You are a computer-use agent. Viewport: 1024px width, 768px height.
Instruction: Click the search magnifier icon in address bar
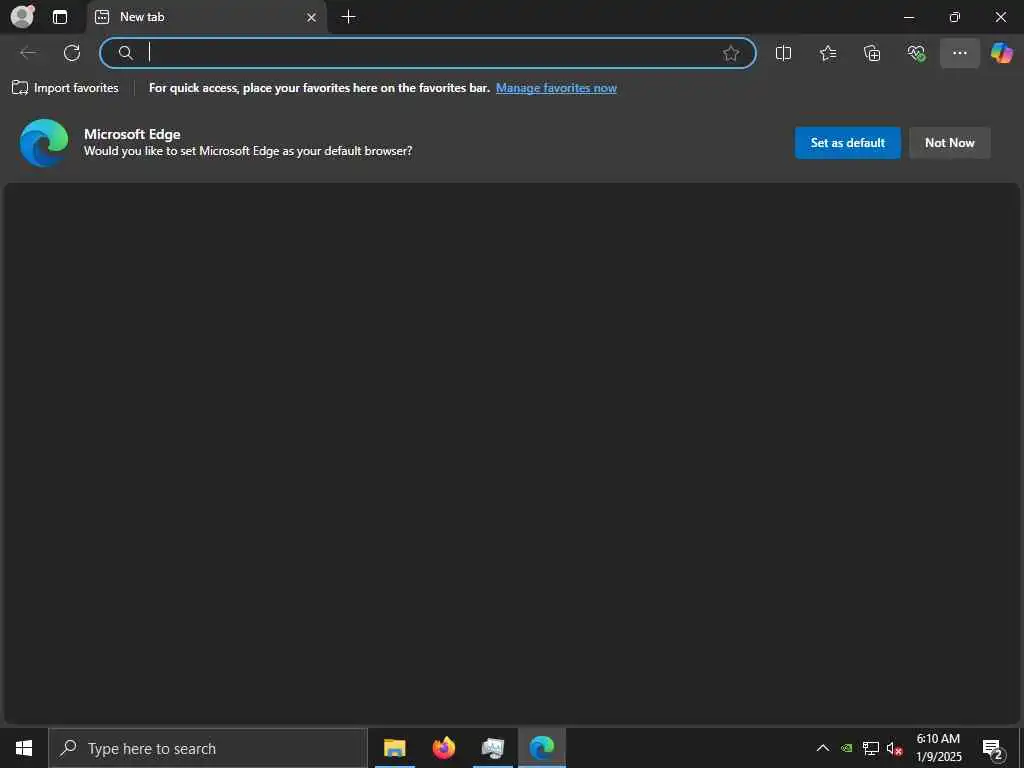[125, 53]
